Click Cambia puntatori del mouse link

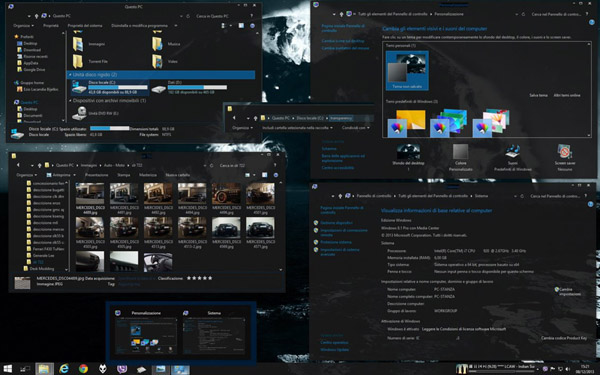[x=345, y=48]
